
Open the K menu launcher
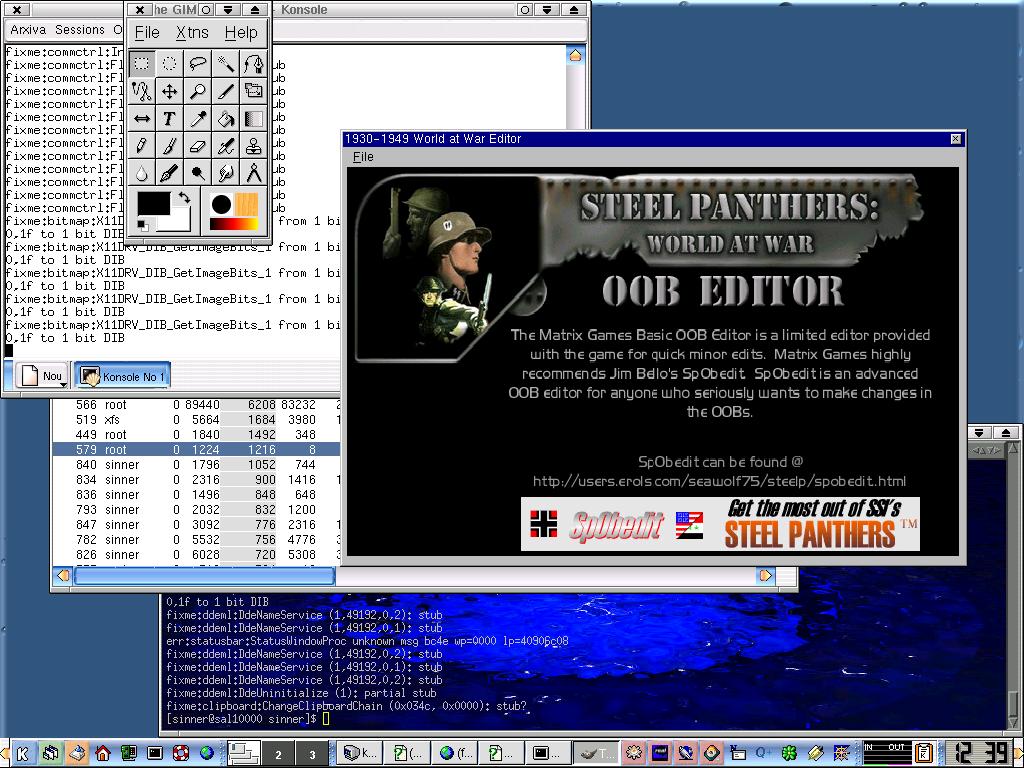pyautogui.click(x=22, y=754)
